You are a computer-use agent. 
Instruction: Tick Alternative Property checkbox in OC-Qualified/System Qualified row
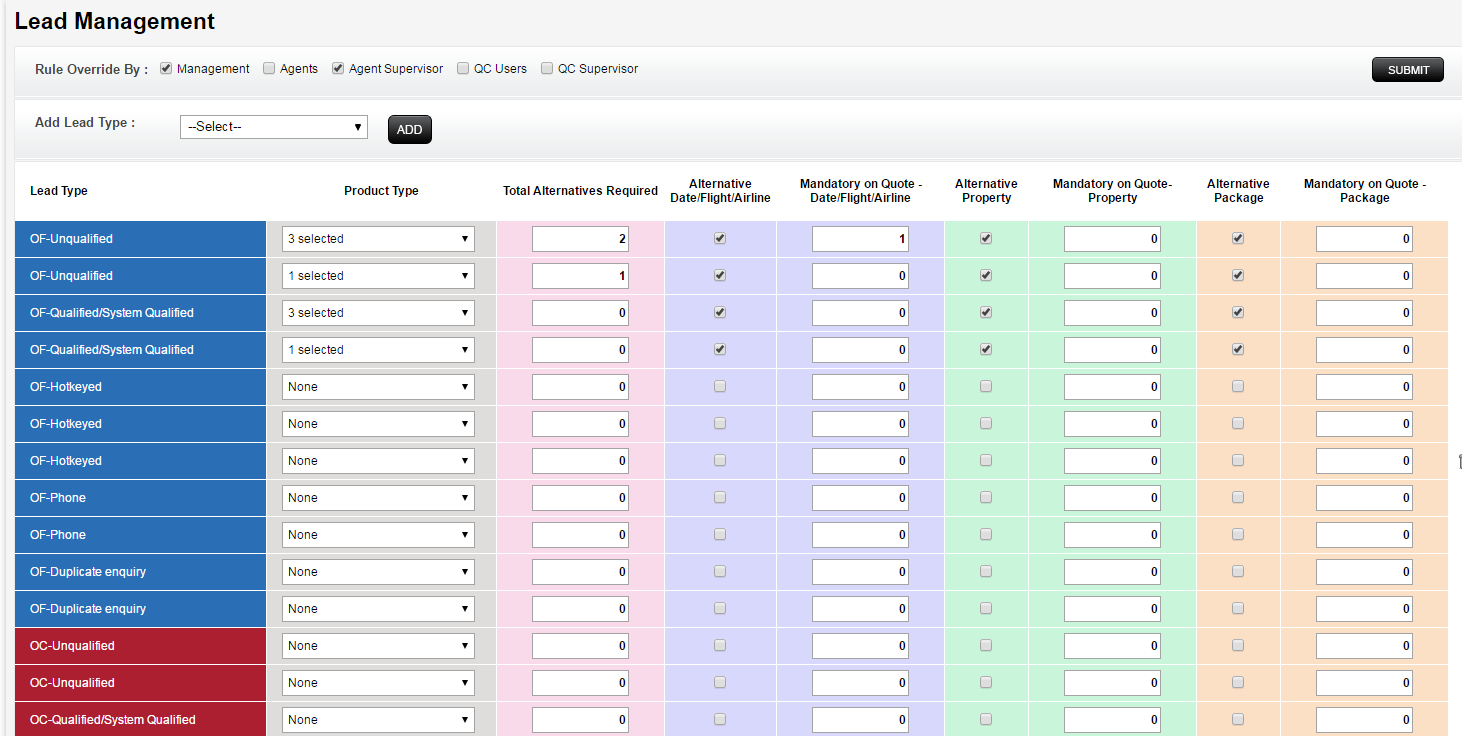(x=986, y=719)
